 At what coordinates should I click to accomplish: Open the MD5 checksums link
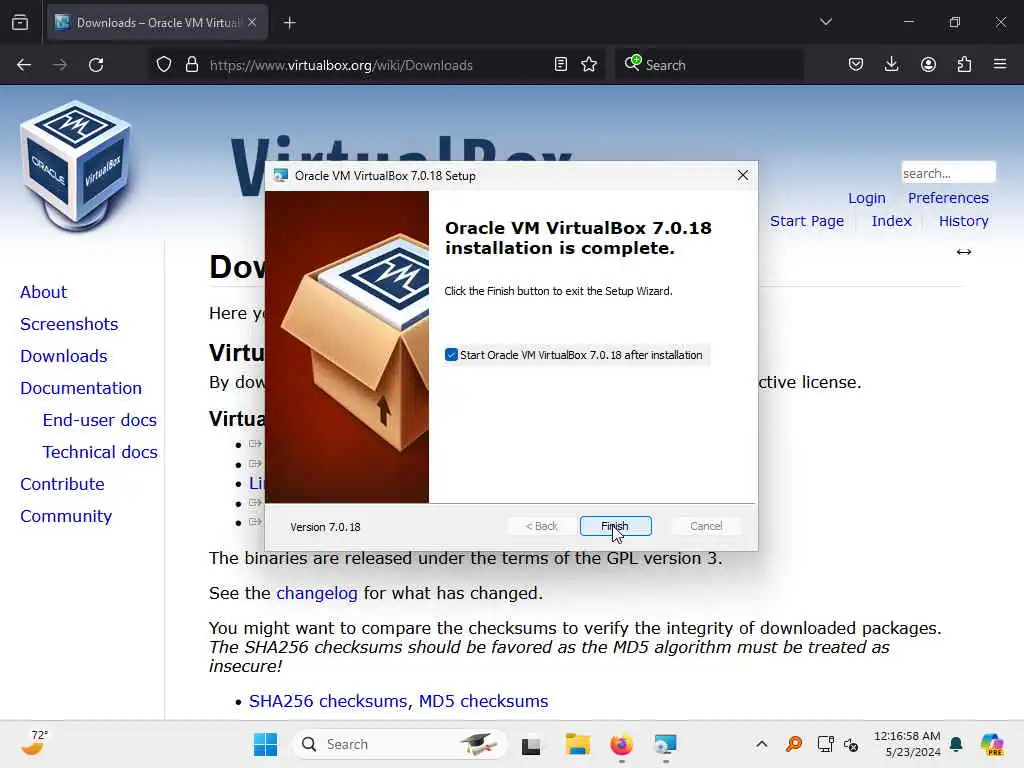tap(483, 701)
